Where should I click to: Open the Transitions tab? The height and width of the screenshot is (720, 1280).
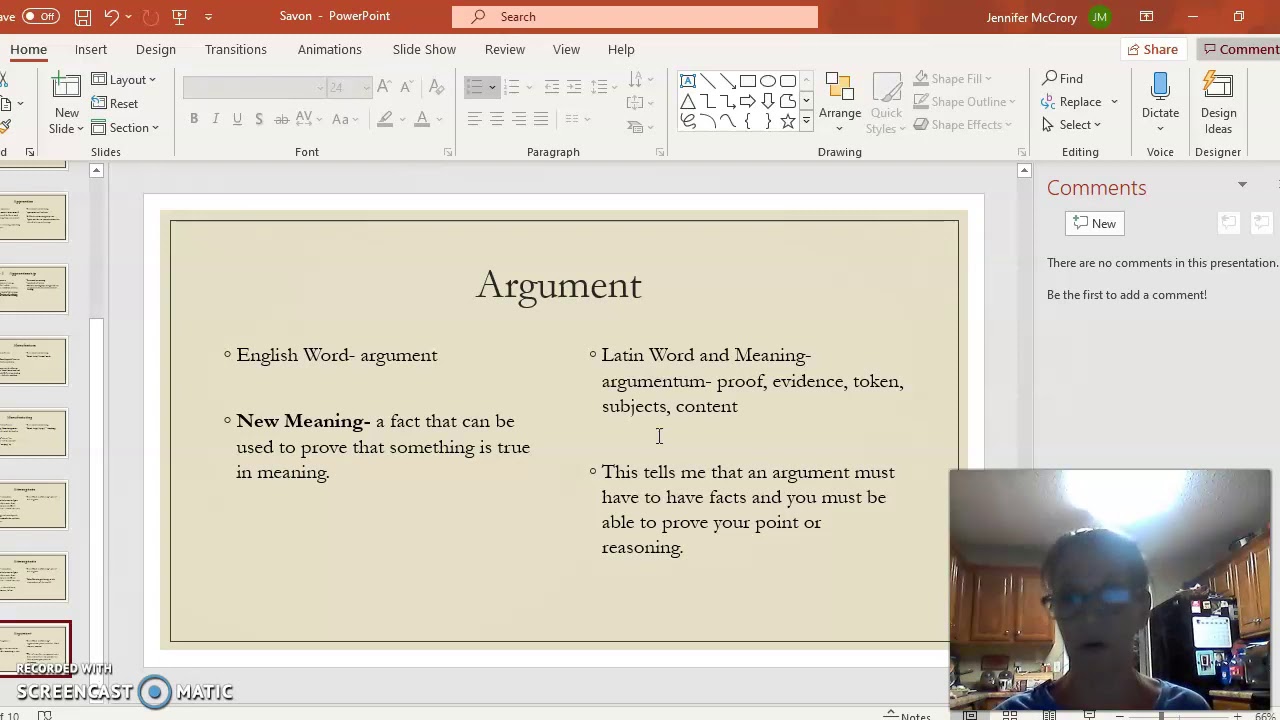click(236, 49)
